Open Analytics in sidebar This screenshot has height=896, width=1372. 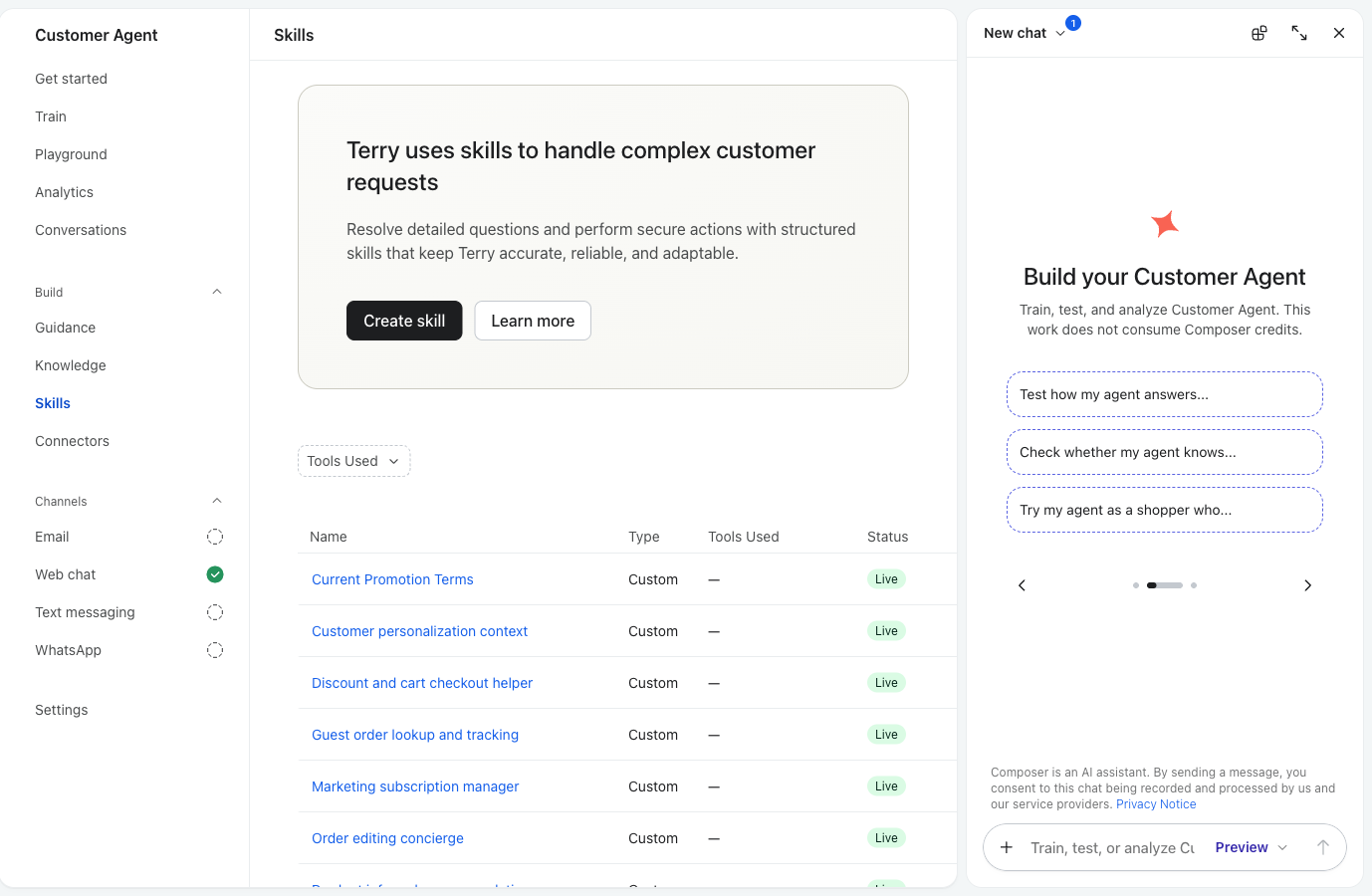click(64, 192)
